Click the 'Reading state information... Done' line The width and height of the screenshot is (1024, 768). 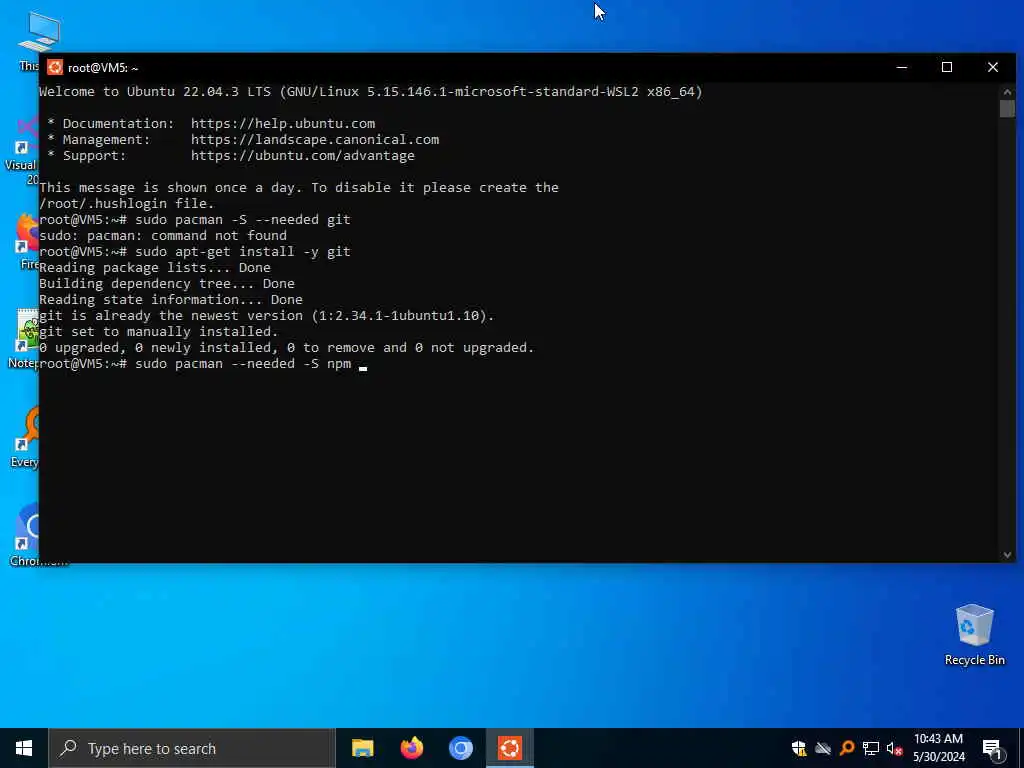[170, 299]
